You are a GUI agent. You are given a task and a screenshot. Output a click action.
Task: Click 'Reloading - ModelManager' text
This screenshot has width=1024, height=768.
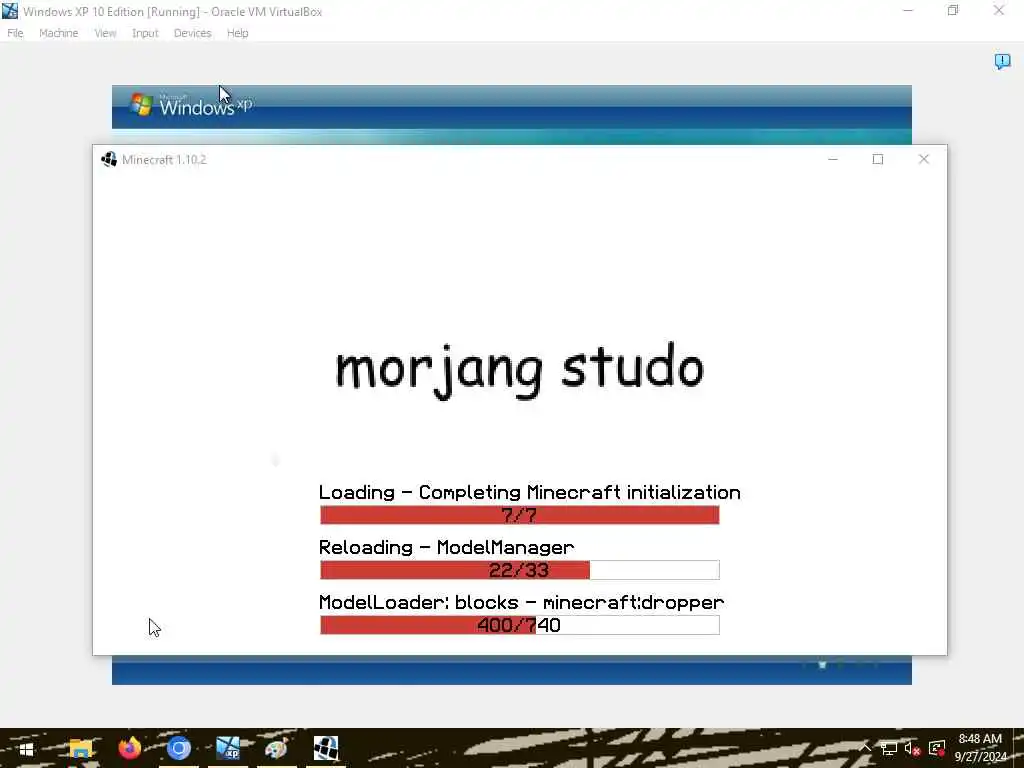tap(447, 547)
